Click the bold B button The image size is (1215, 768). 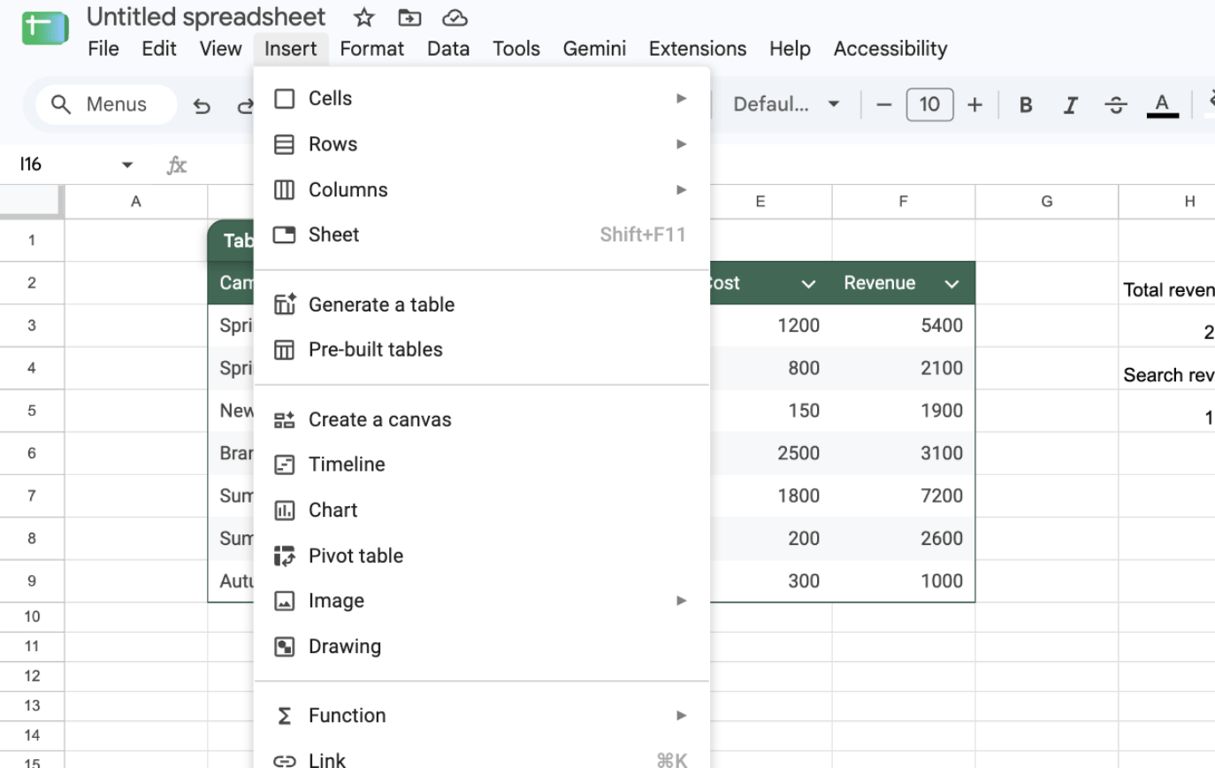point(1025,104)
